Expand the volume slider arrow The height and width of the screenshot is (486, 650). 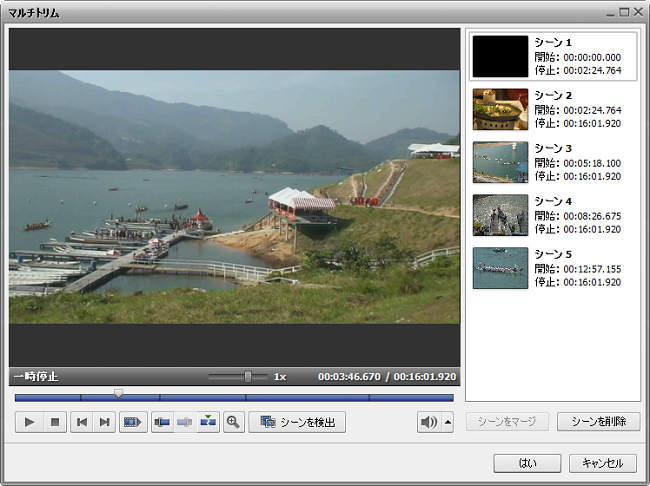point(448,422)
